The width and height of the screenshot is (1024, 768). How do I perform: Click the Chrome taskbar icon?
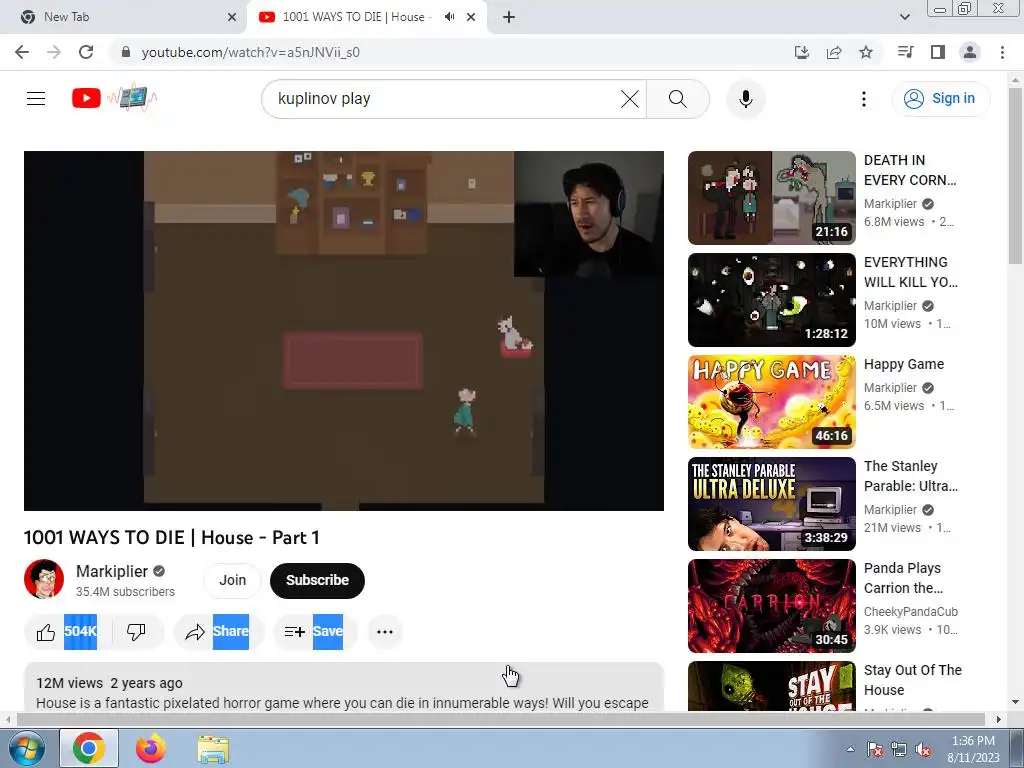point(89,748)
